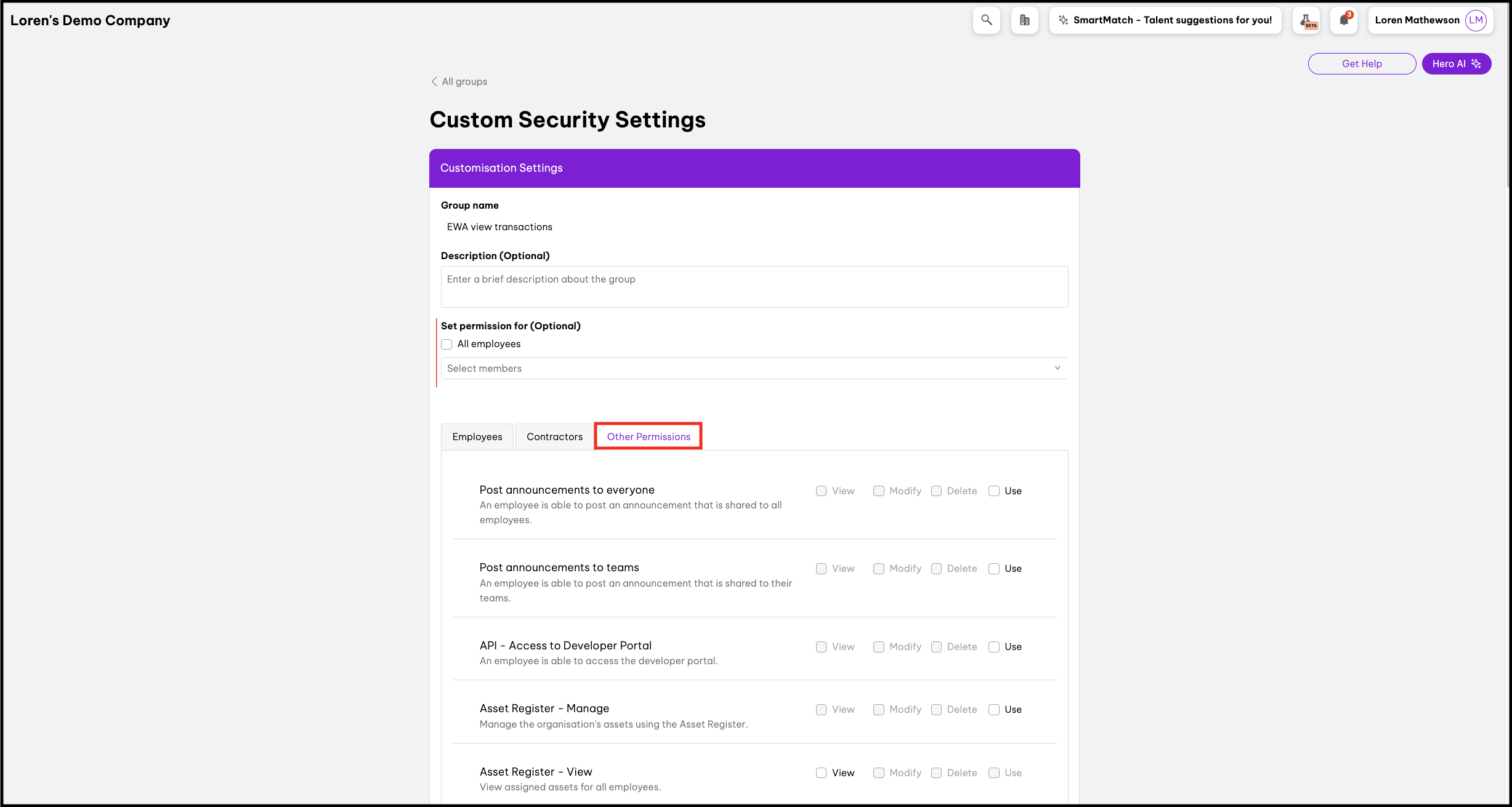1512x807 pixels.
Task: Enable Use for API Developer Portal access
Action: [x=994, y=646]
